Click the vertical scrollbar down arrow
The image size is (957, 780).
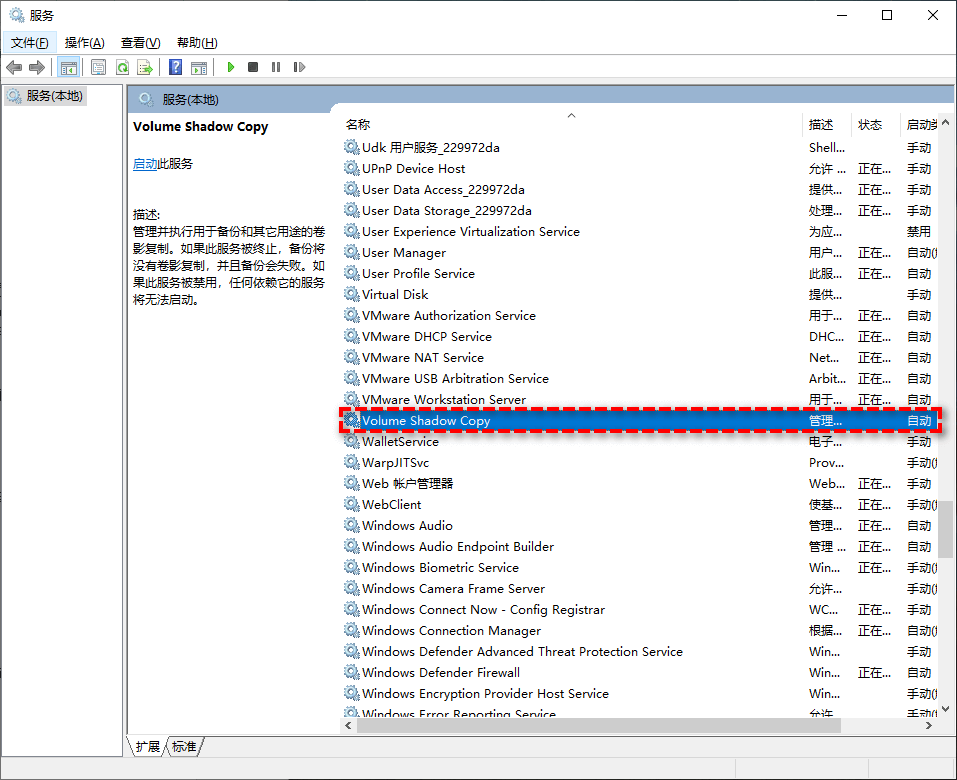(x=945, y=709)
